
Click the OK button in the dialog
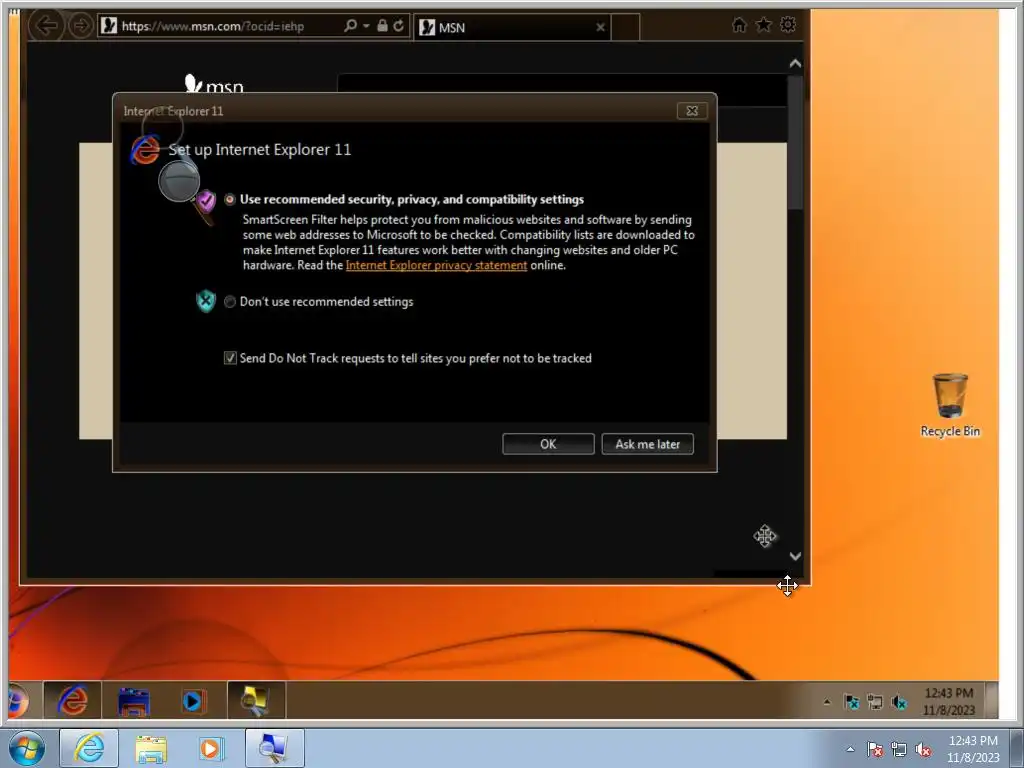click(548, 444)
